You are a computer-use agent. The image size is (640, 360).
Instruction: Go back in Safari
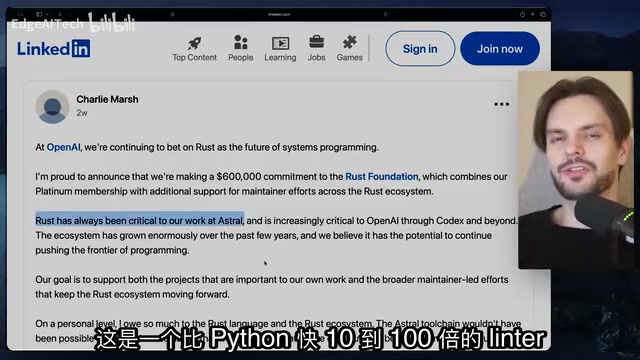point(60,14)
